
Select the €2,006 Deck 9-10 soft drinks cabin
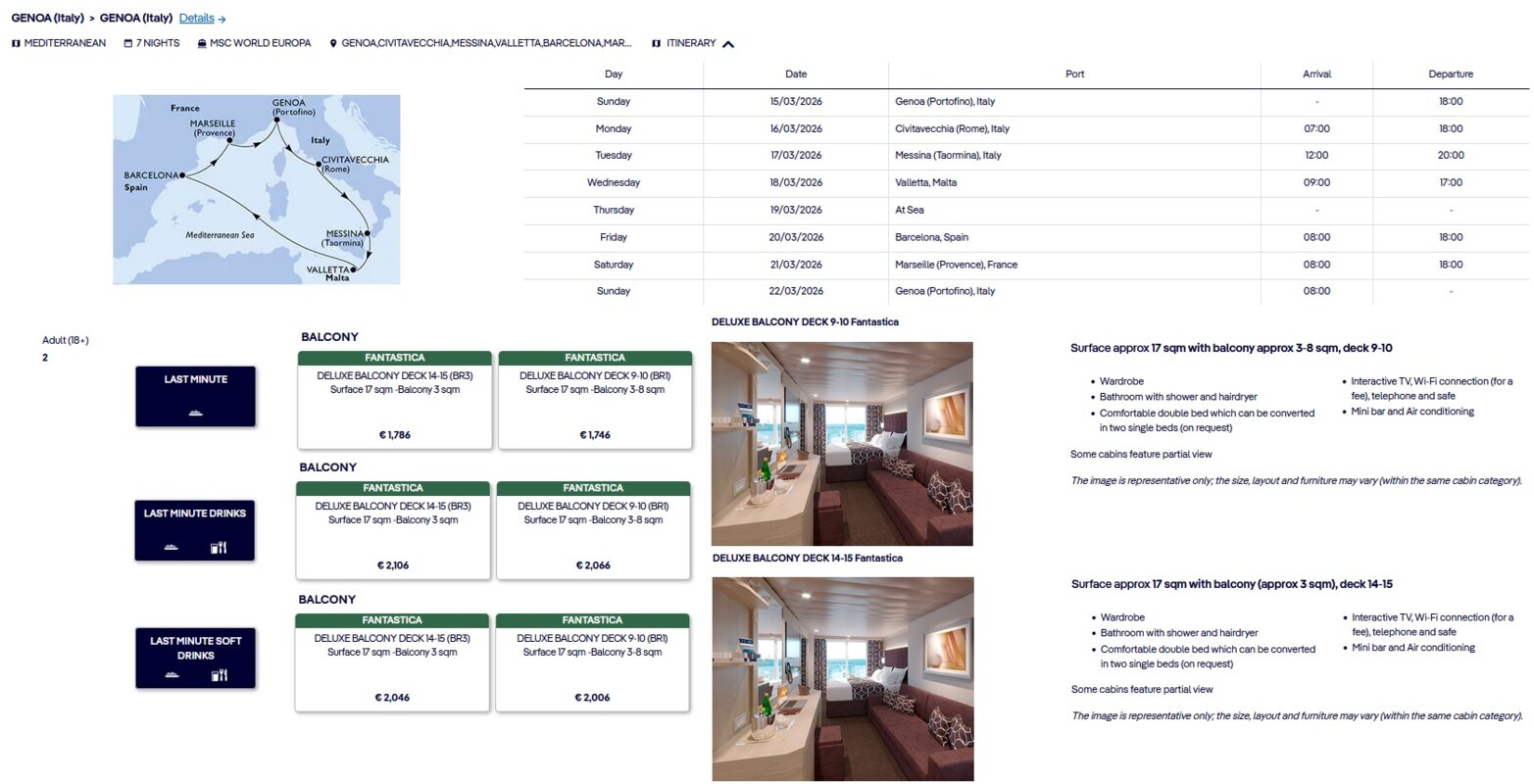(x=592, y=662)
